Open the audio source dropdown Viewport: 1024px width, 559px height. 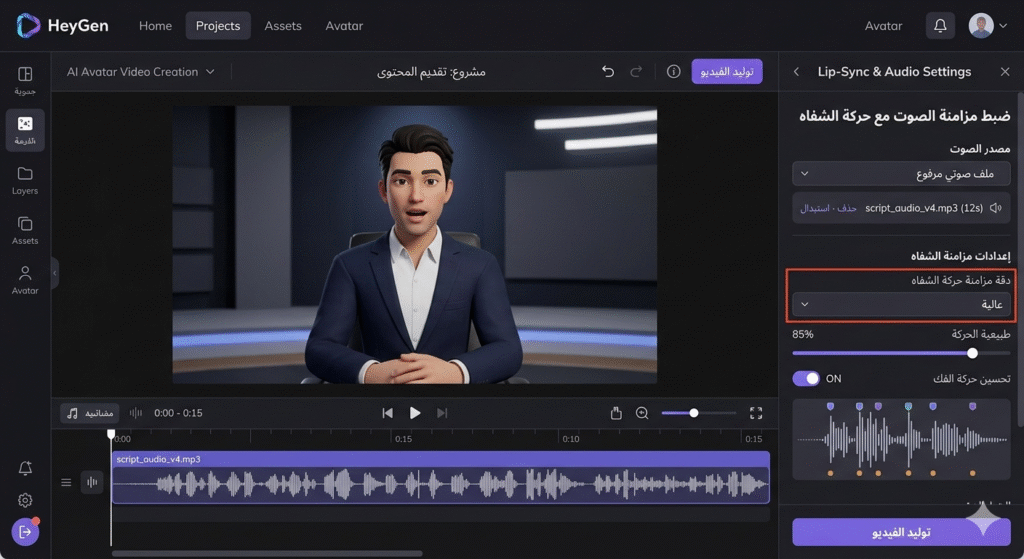[x=901, y=174]
